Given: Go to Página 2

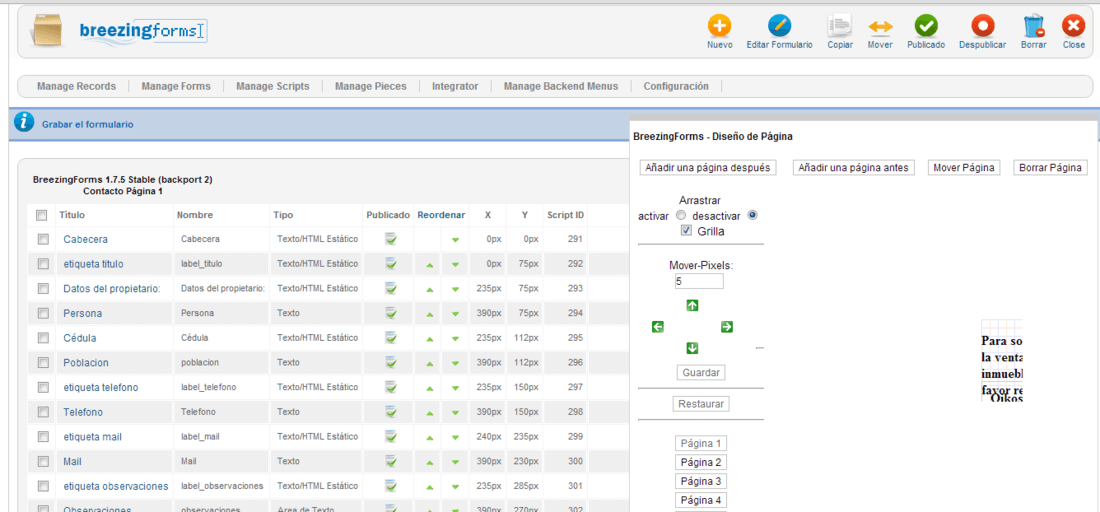Looking at the screenshot, I should (x=701, y=462).
